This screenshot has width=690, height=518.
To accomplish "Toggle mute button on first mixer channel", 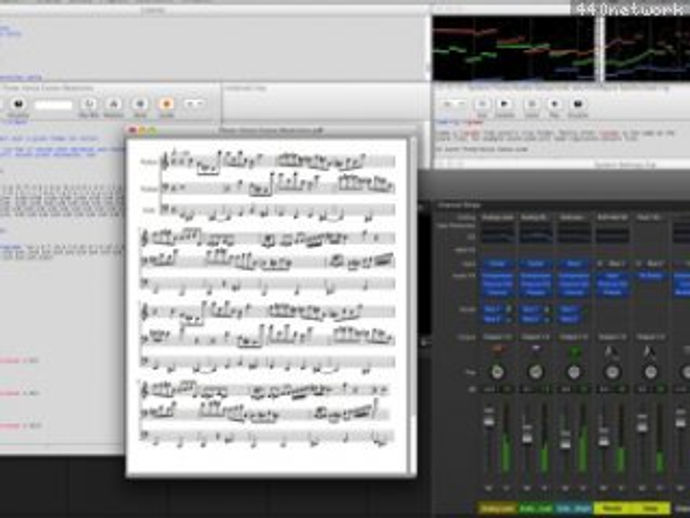I will (x=488, y=489).
